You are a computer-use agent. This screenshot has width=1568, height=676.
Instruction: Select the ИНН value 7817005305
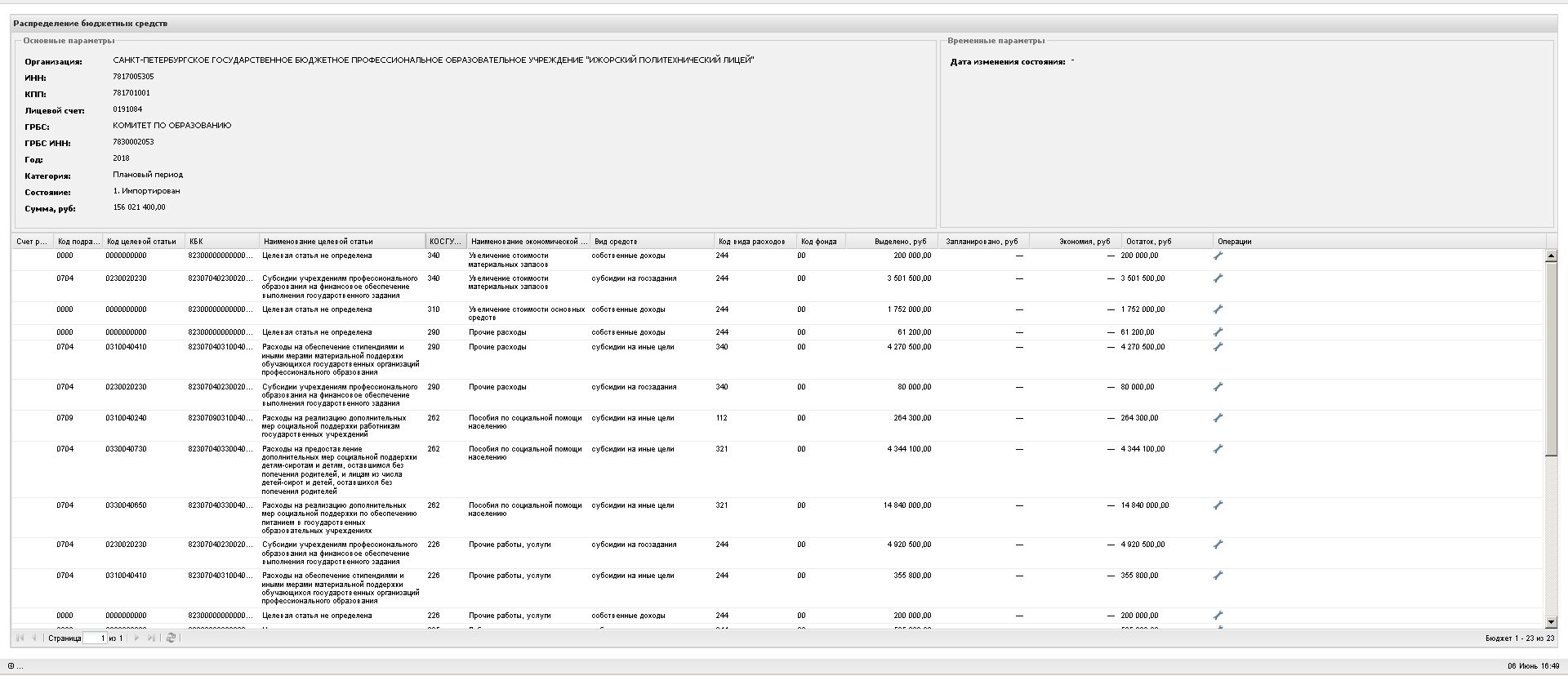(x=133, y=77)
